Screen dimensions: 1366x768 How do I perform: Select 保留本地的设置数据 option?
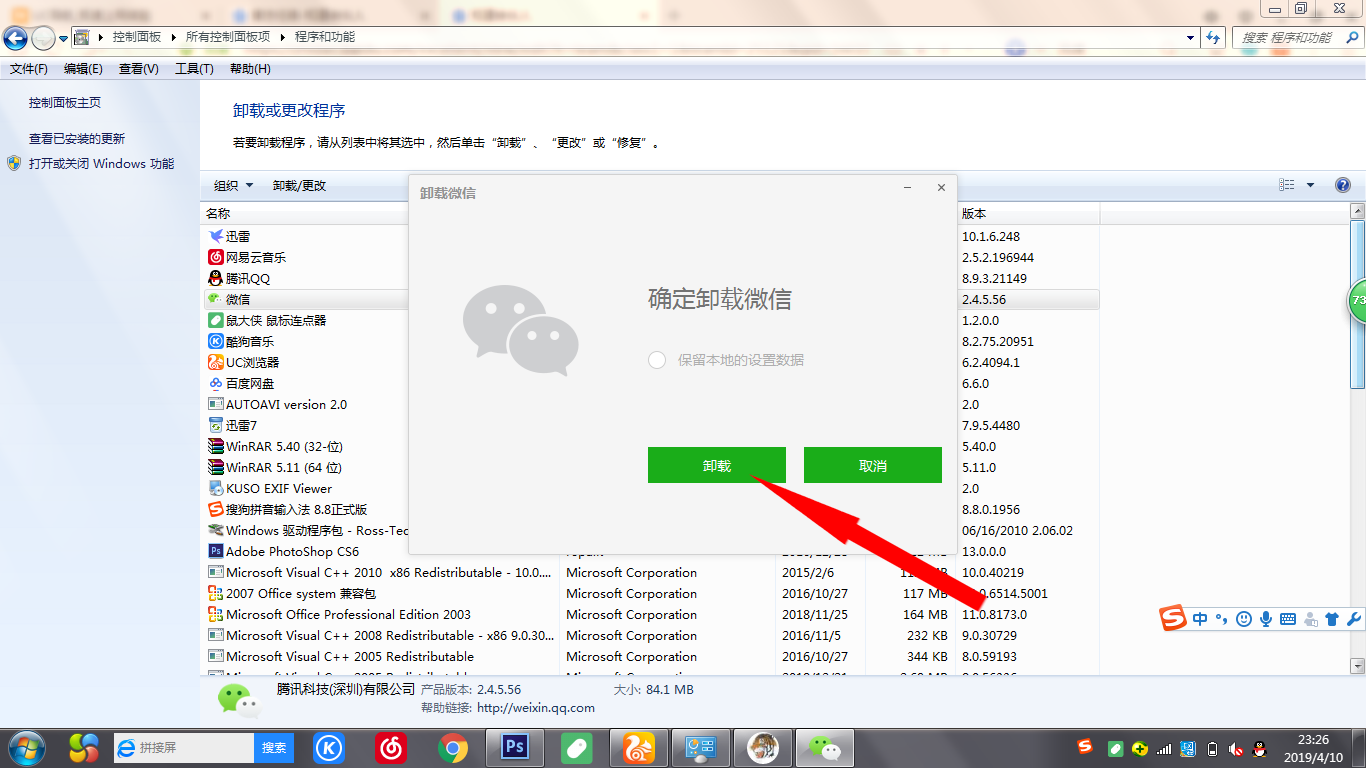657,361
